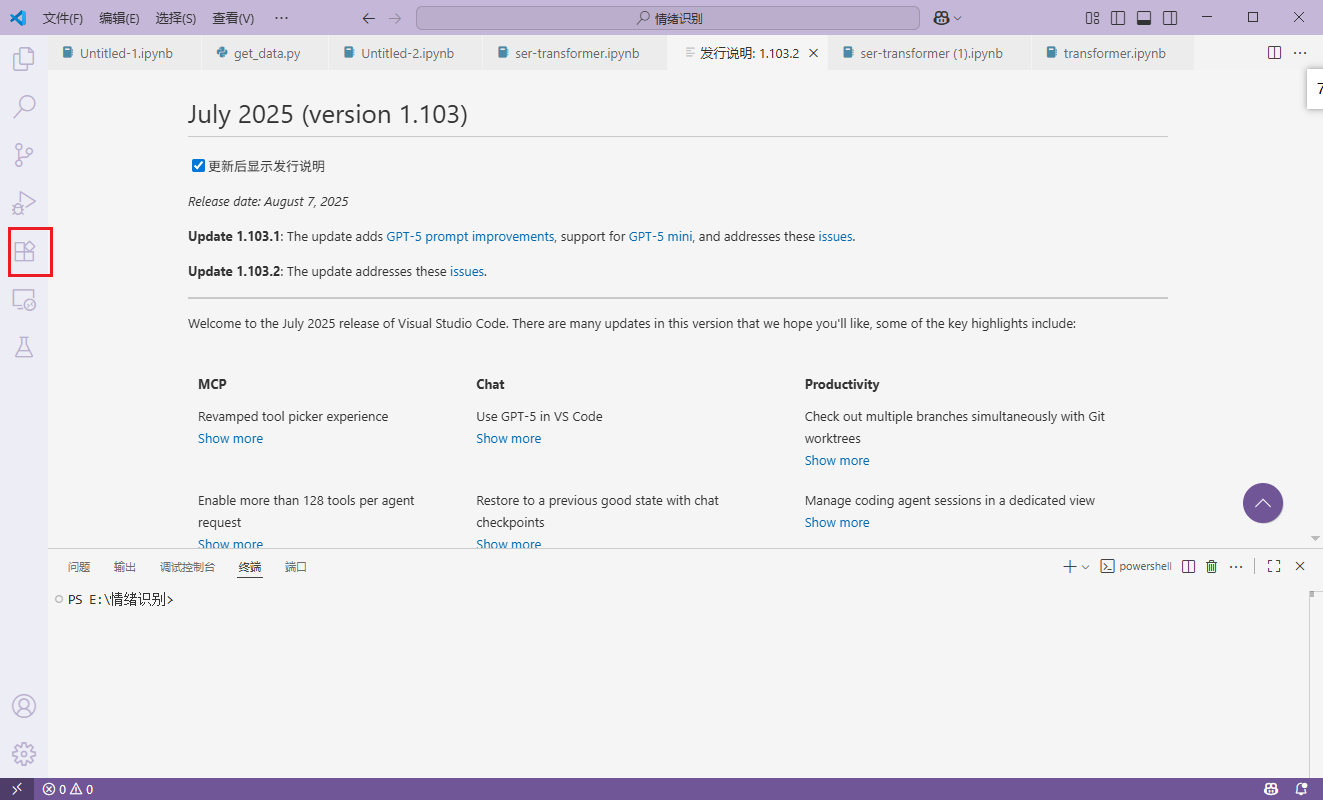Open the 文件(F) menu
The width and height of the screenshot is (1323, 800).
[63, 18]
